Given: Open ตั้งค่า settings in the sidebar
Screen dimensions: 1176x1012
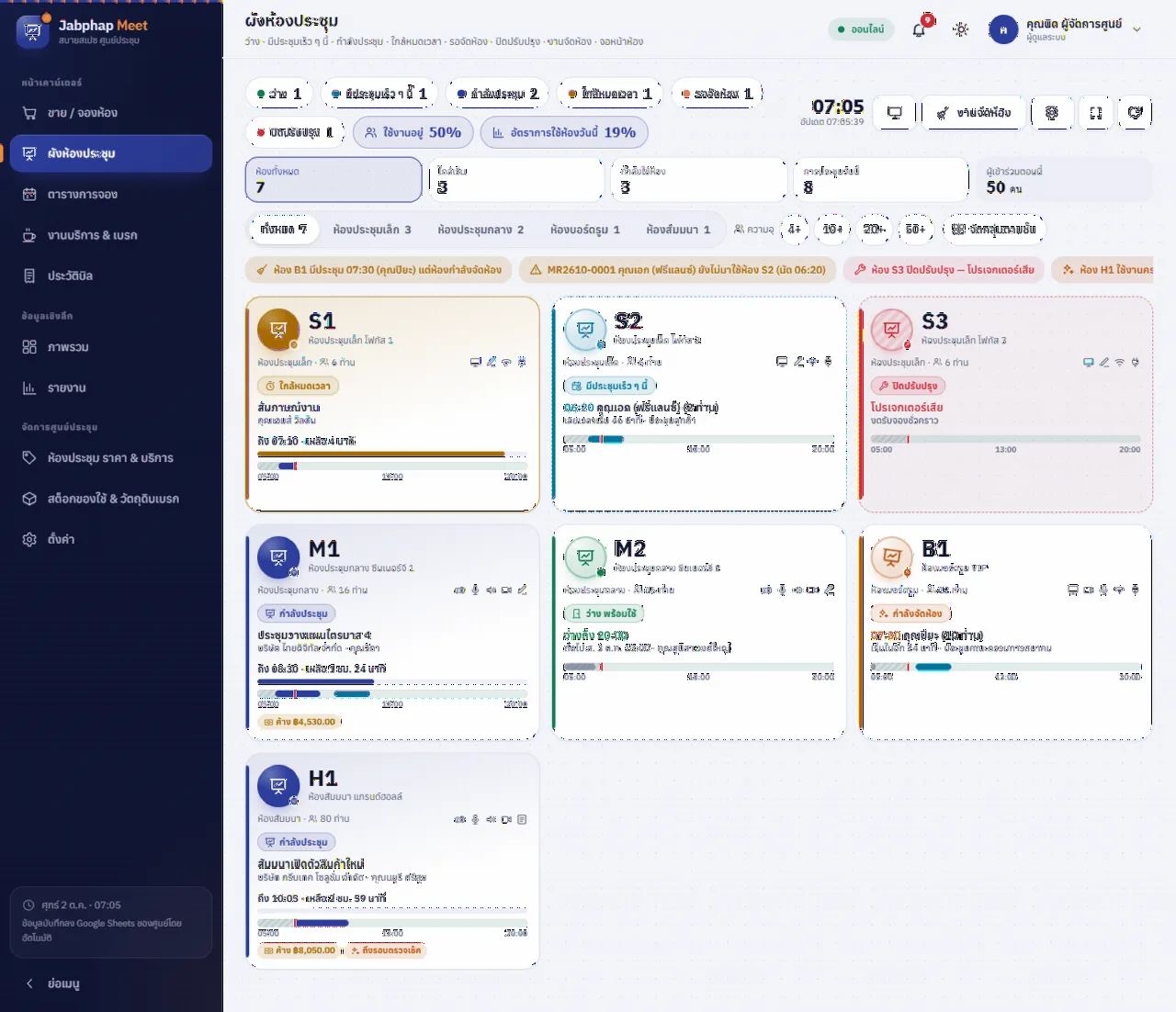Looking at the screenshot, I should 111,539.
